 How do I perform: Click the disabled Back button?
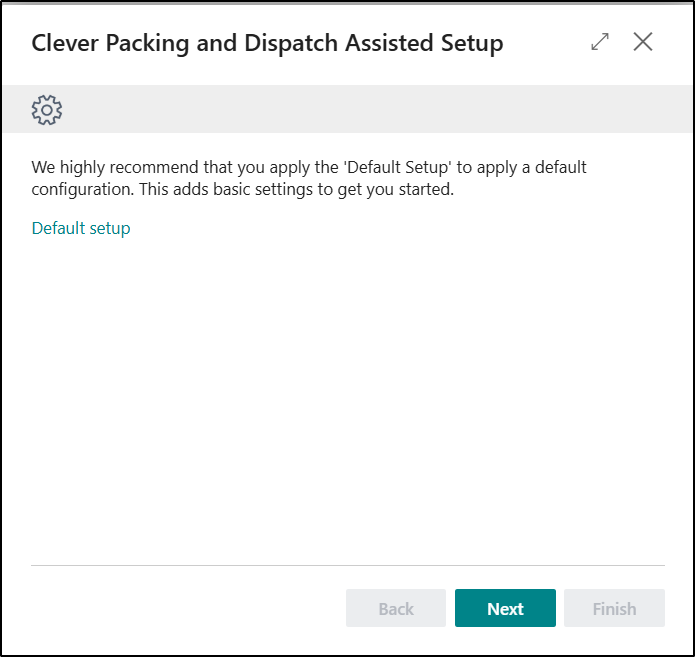(396, 608)
